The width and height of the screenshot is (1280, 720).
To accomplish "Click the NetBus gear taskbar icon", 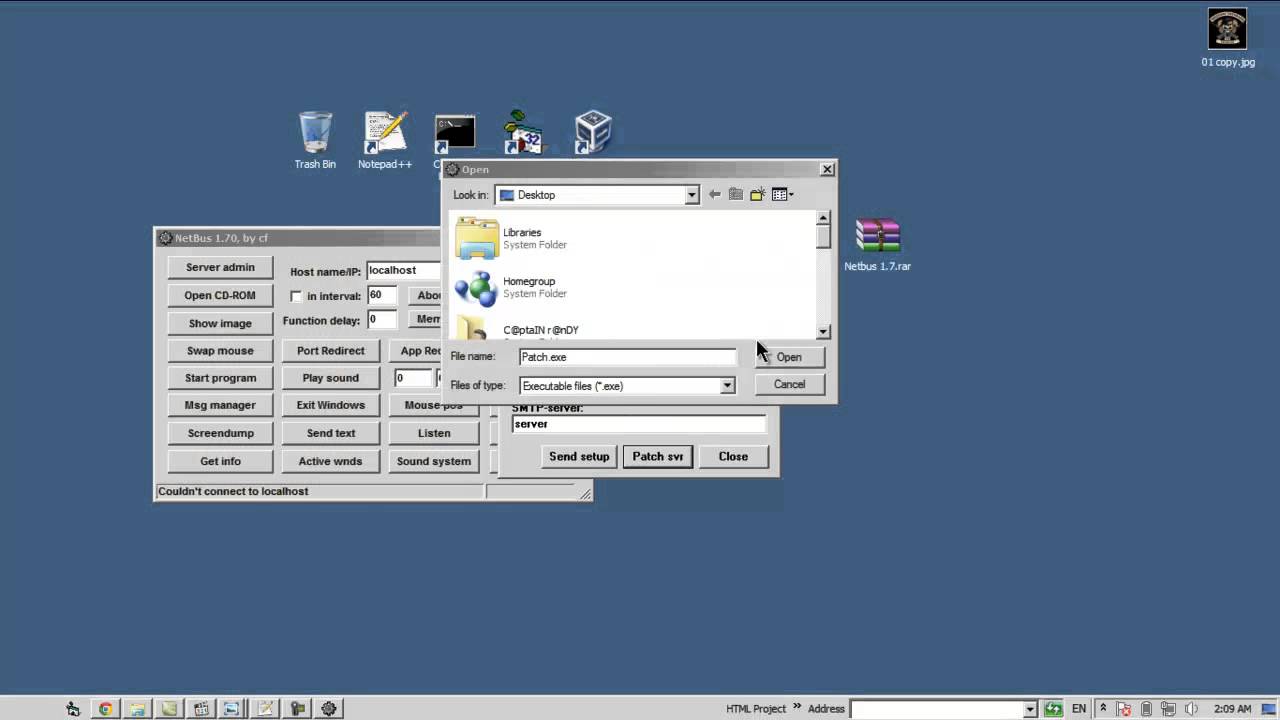I will click(329, 709).
